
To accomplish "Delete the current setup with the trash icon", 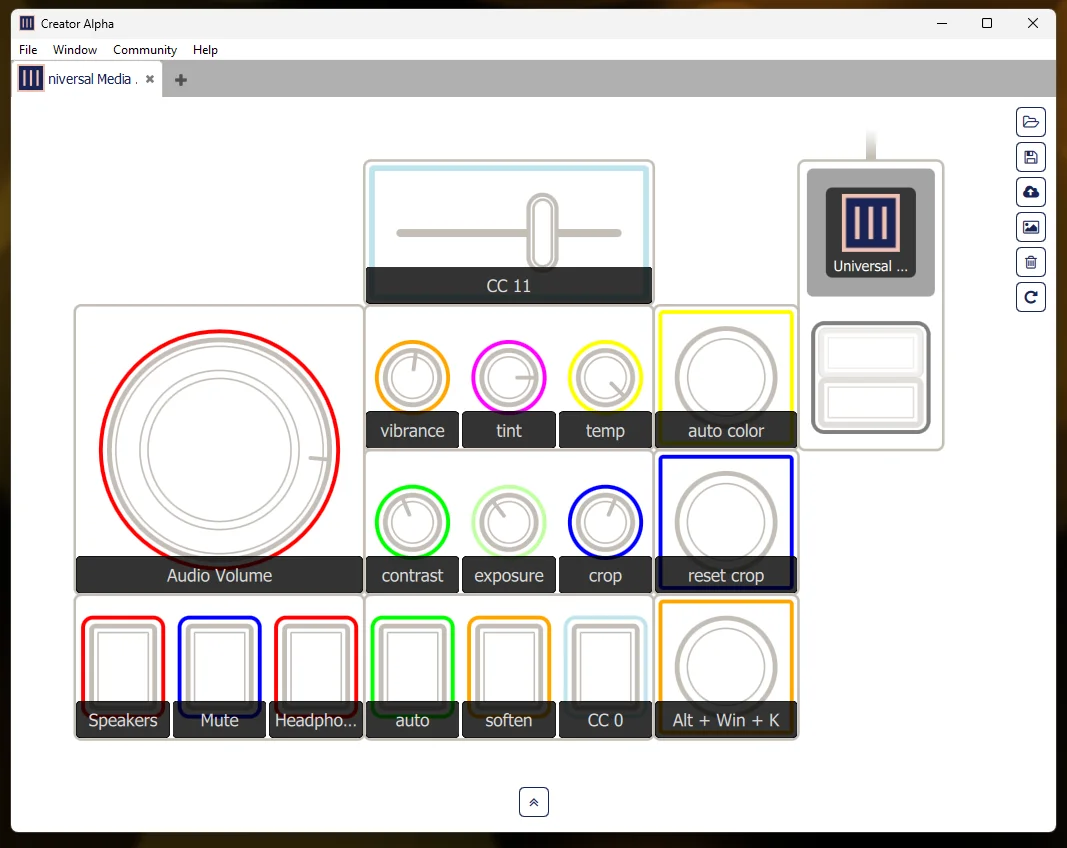I will 1031,261.
